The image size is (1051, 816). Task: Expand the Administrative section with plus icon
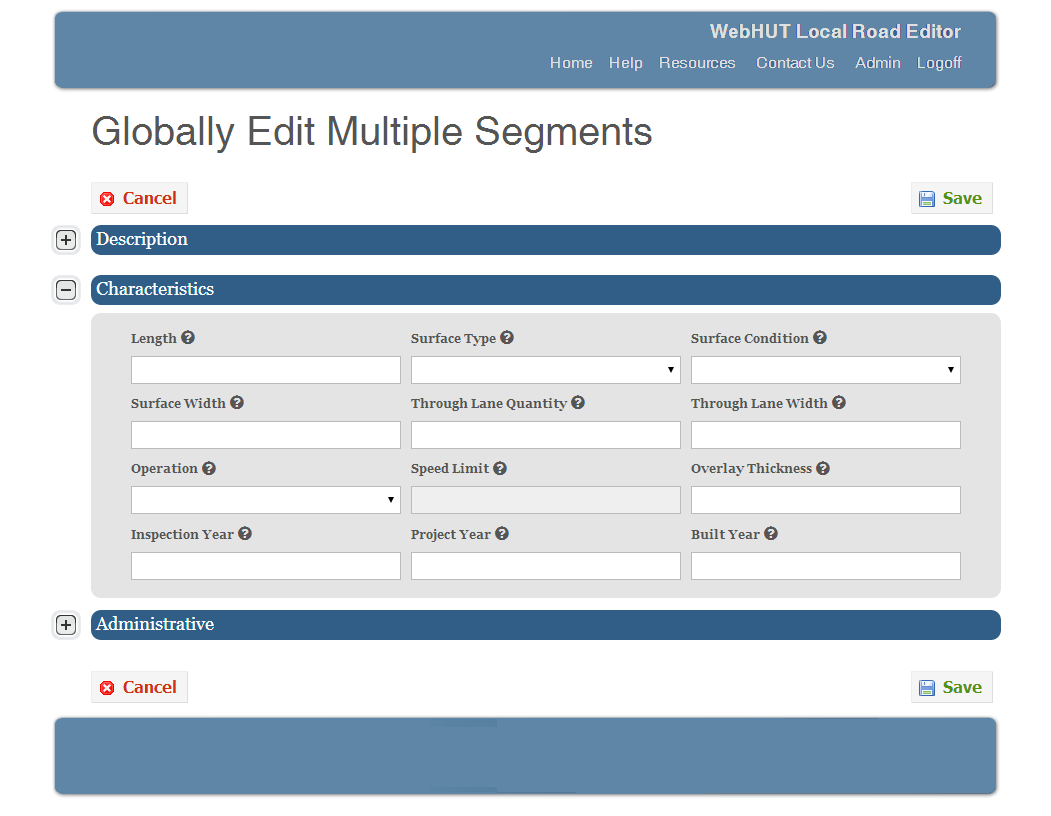pos(66,625)
